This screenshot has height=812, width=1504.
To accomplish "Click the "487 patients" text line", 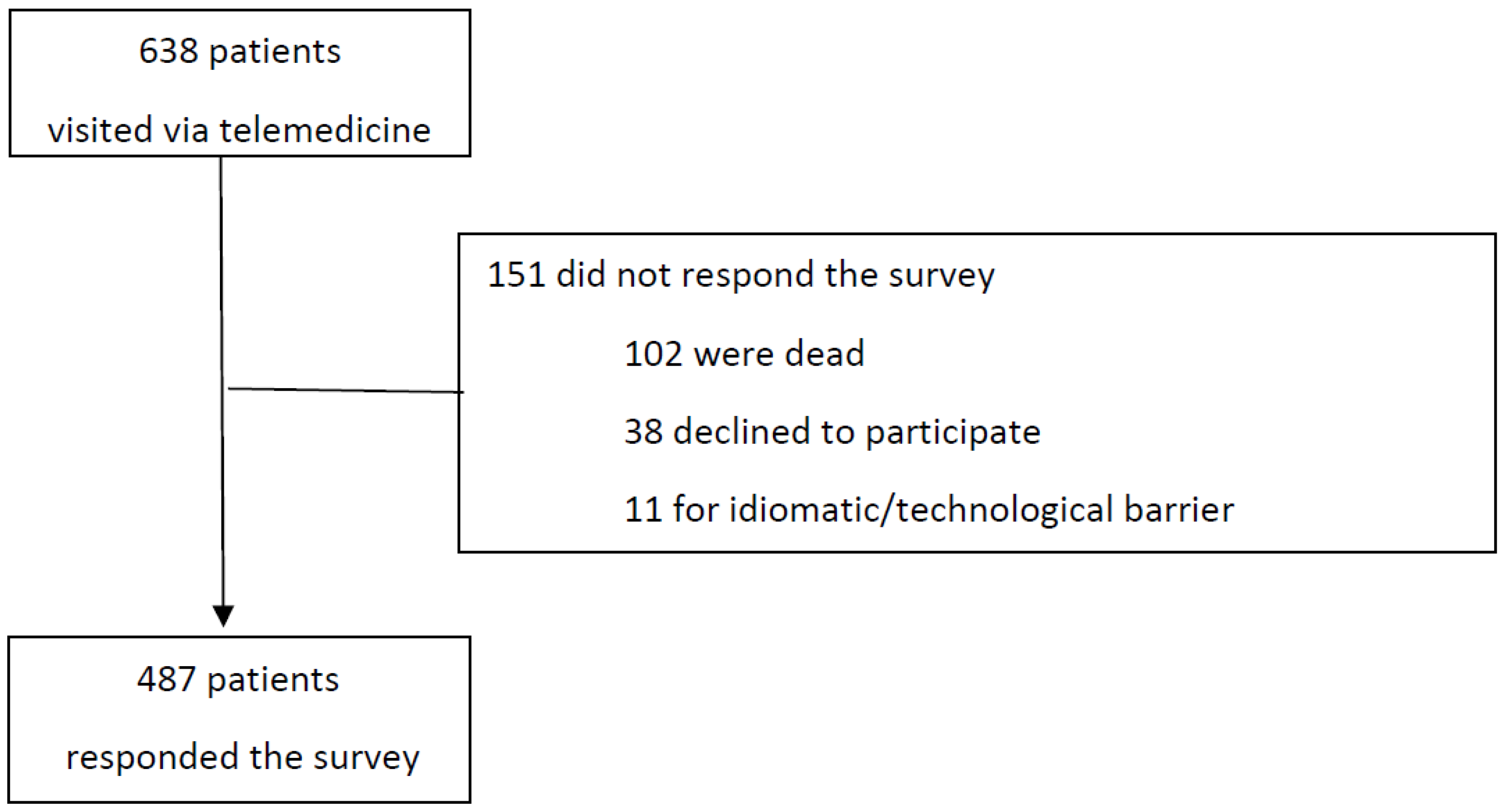I will tap(238, 680).
